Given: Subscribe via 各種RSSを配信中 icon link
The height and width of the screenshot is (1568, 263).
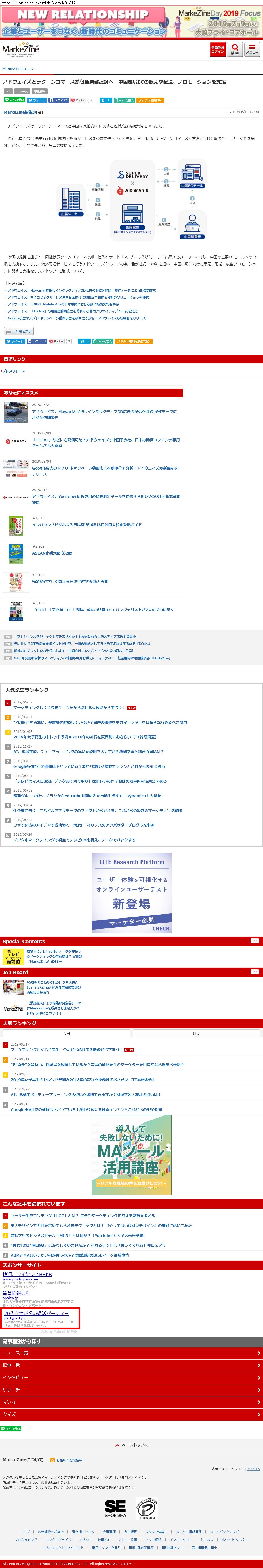Looking at the screenshot, I should tap(66, 1460).
